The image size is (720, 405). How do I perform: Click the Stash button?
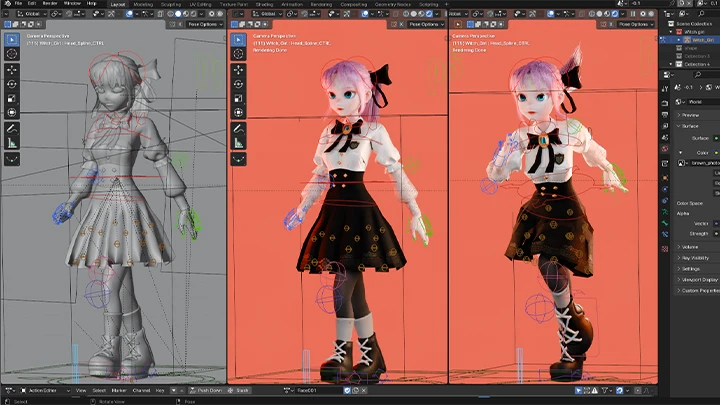click(239, 390)
